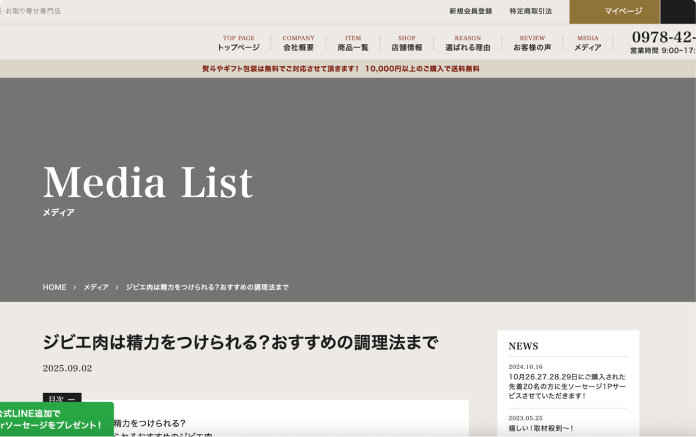The image size is (696, 437).
Task: Click the black button beside マイページ
Action: point(678,11)
